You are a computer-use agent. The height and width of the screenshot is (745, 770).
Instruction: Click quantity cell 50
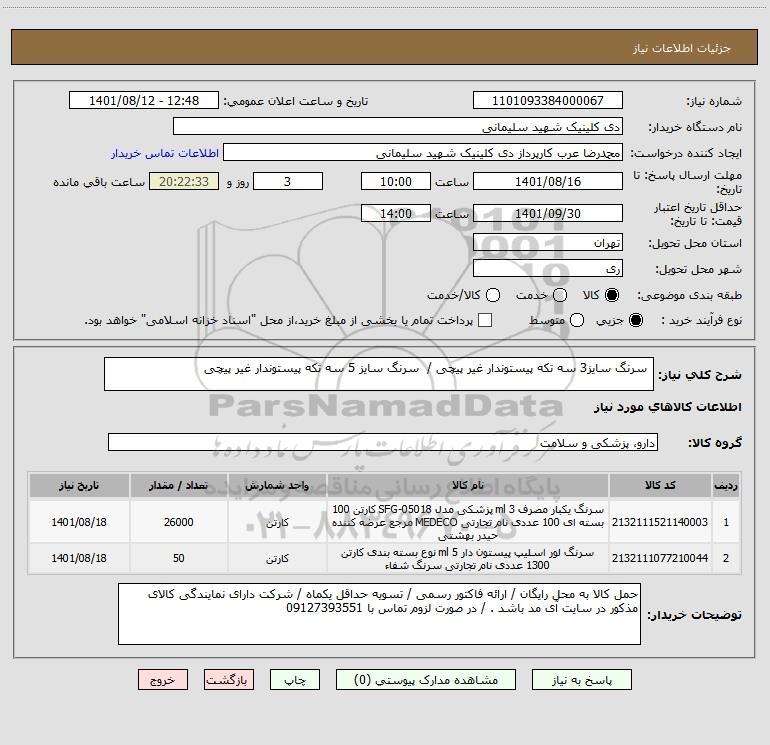(179, 558)
